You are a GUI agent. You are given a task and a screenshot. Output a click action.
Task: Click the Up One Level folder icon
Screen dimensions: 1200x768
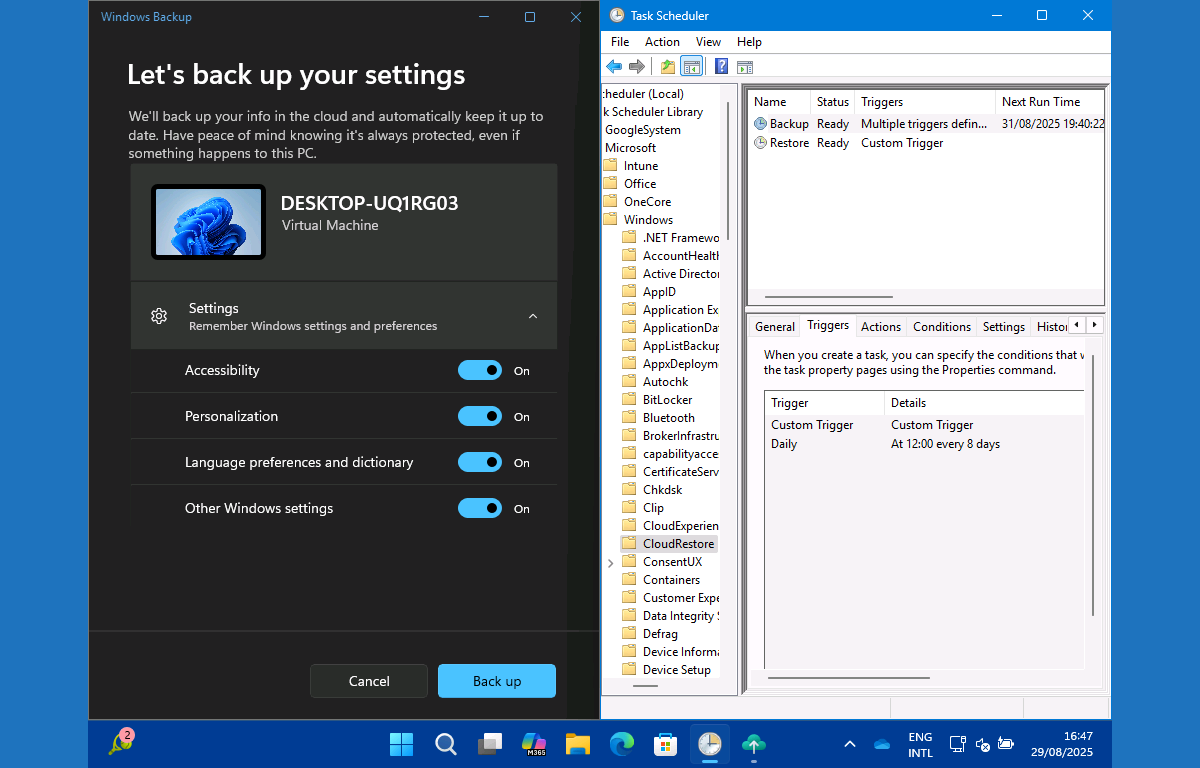[x=667, y=67]
